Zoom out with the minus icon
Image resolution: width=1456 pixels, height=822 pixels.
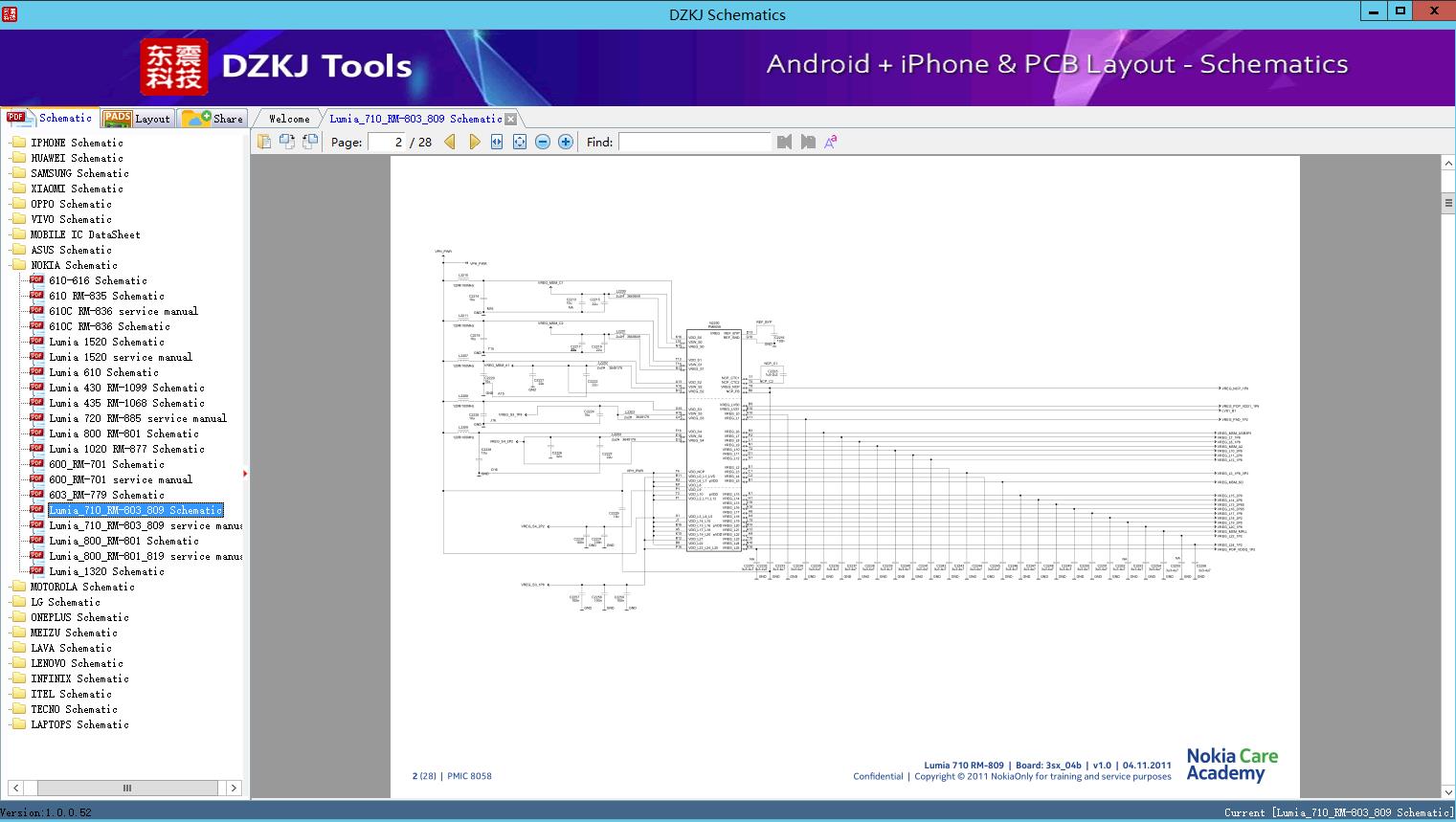pyautogui.click(x=543, y=142)
